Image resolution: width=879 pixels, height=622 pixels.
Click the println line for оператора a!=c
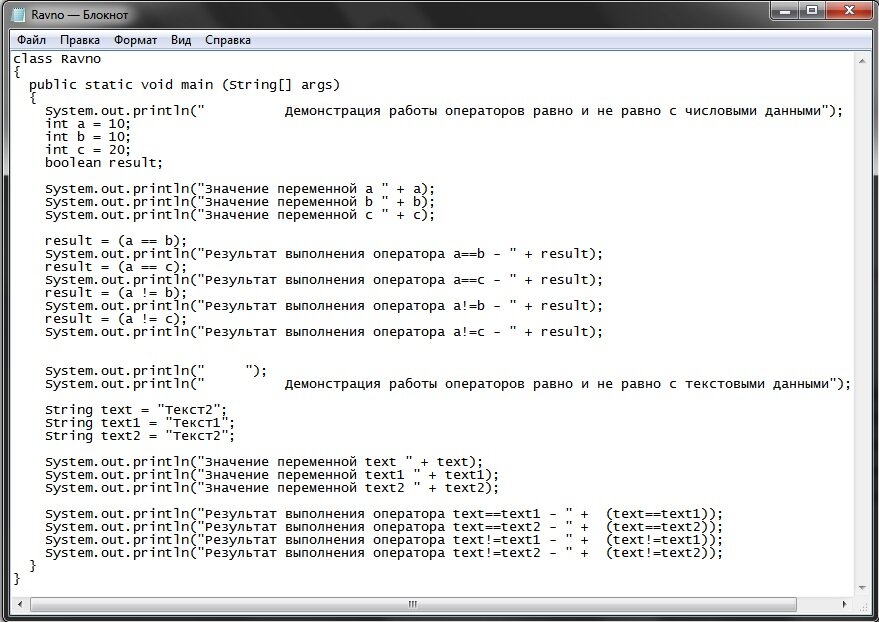324,332
